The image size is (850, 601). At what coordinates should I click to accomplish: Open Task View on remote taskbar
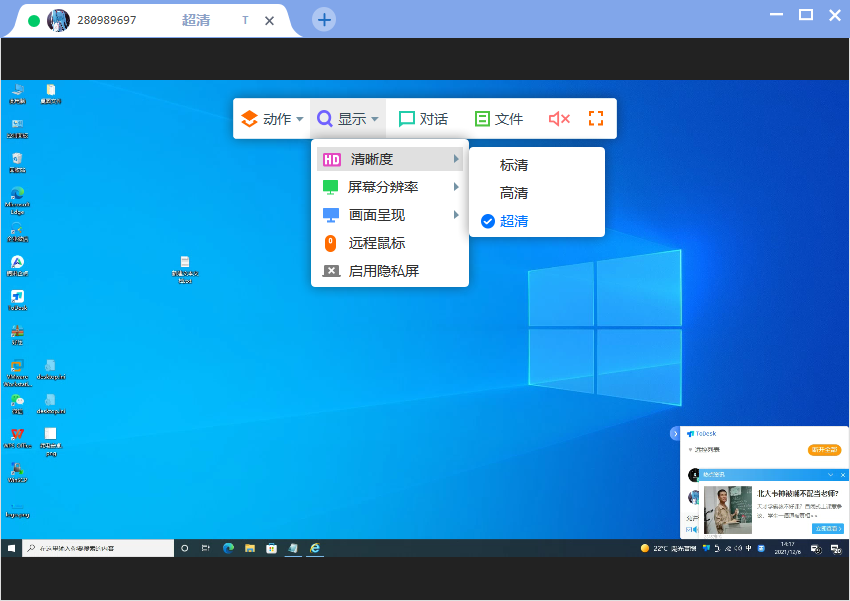[205, 548]
